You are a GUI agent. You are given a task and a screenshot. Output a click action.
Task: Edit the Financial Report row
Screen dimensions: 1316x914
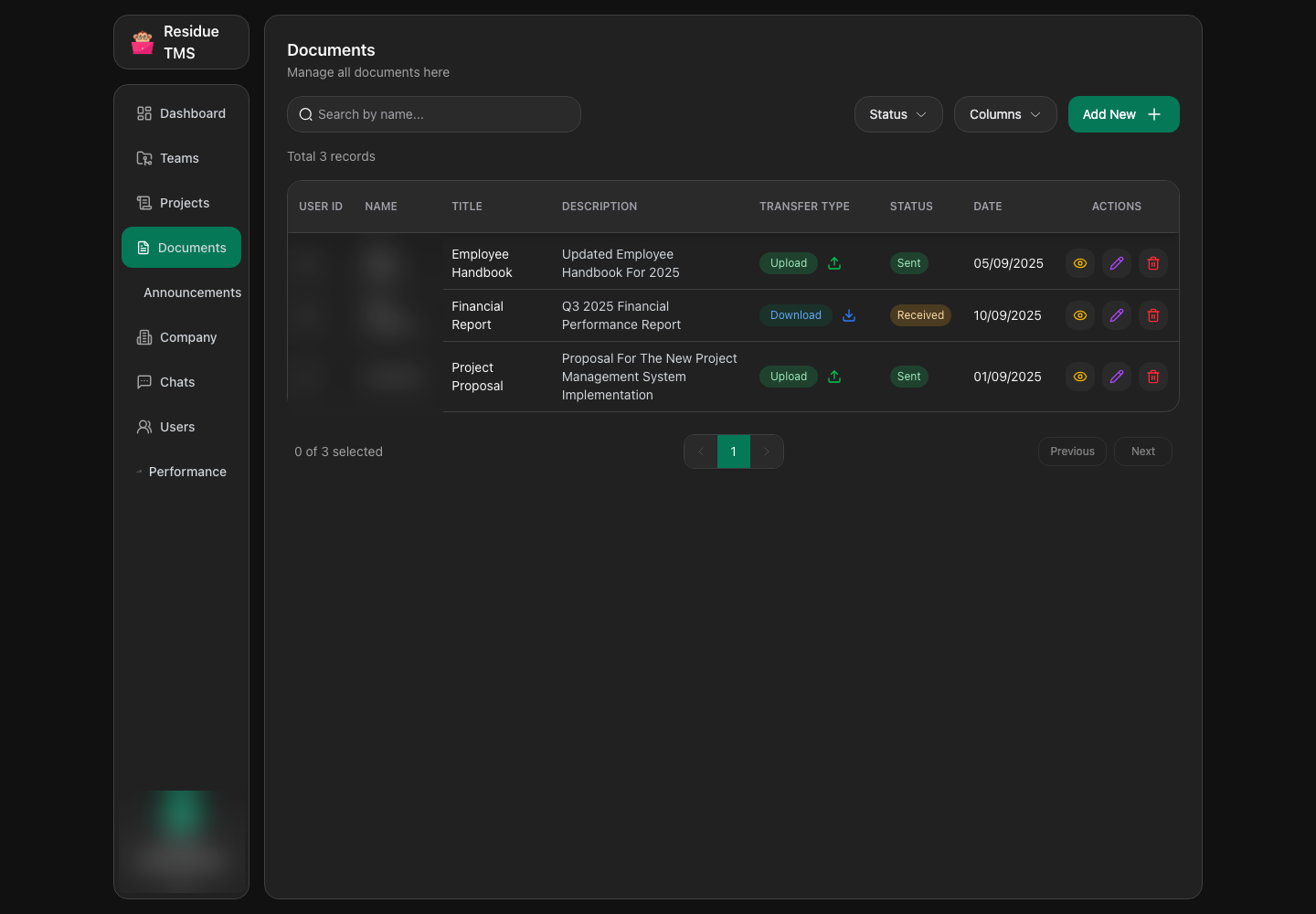click(1117, 315)
